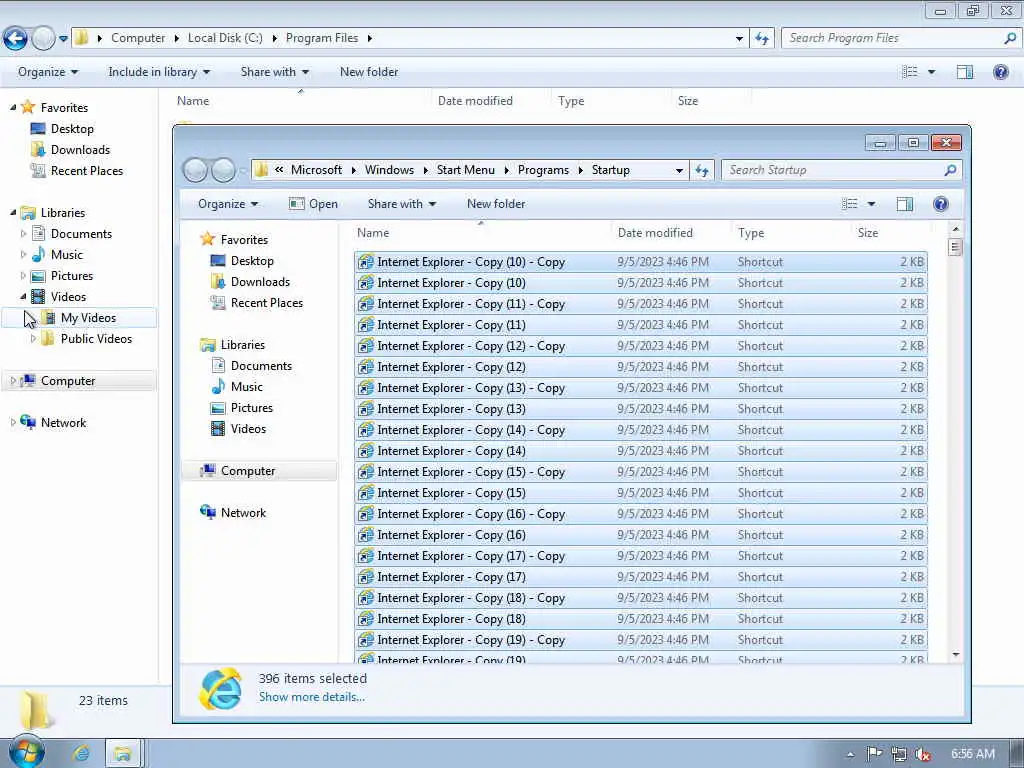The width and height of the screenshot is (1024, 768).
Task: Open recent pages dropdown in outer window
Action: click(x=63, y=39)
